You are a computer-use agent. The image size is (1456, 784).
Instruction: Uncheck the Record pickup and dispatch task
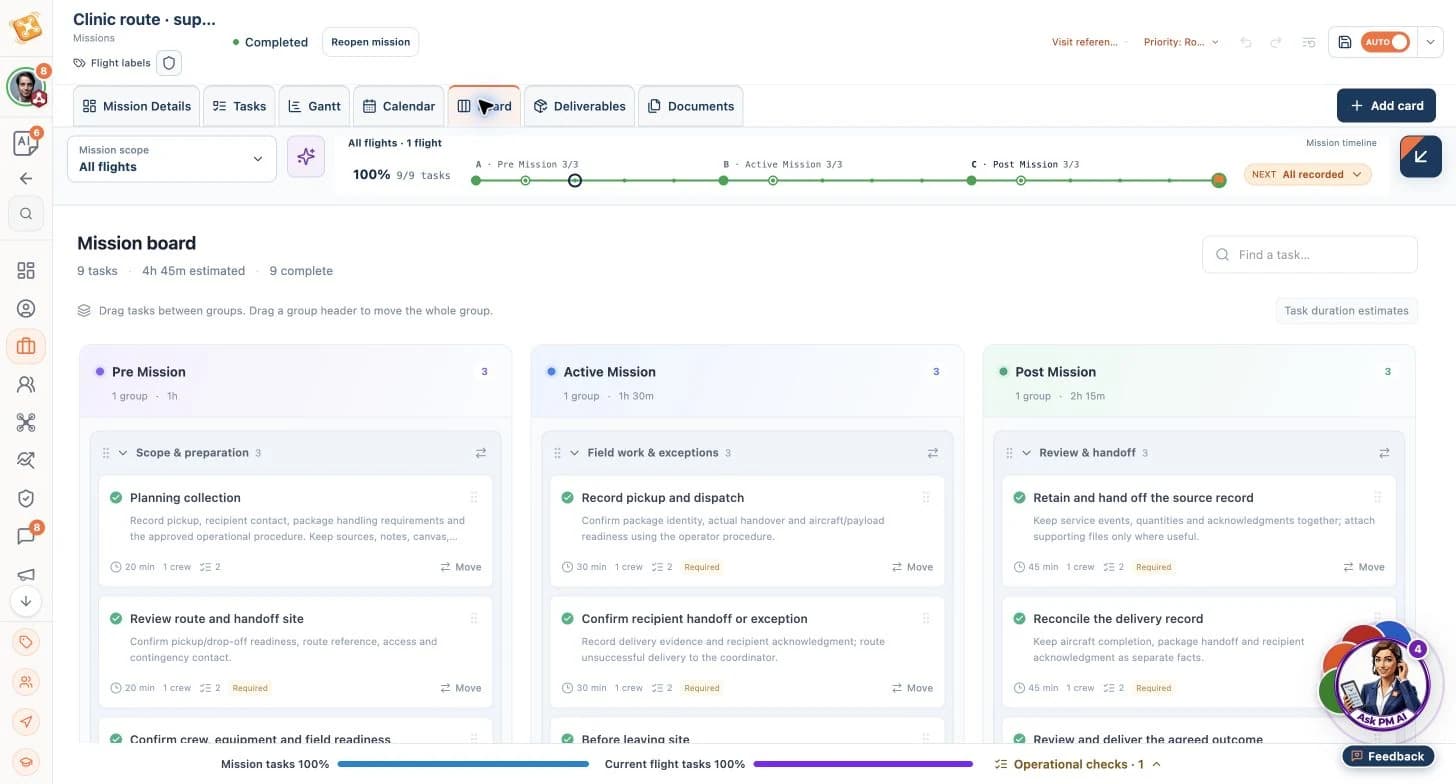568,498
